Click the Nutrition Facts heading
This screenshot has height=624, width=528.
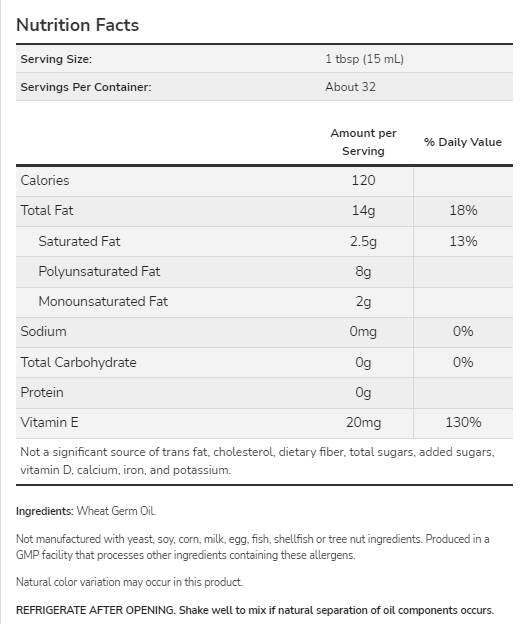click(x=78, y=25)
